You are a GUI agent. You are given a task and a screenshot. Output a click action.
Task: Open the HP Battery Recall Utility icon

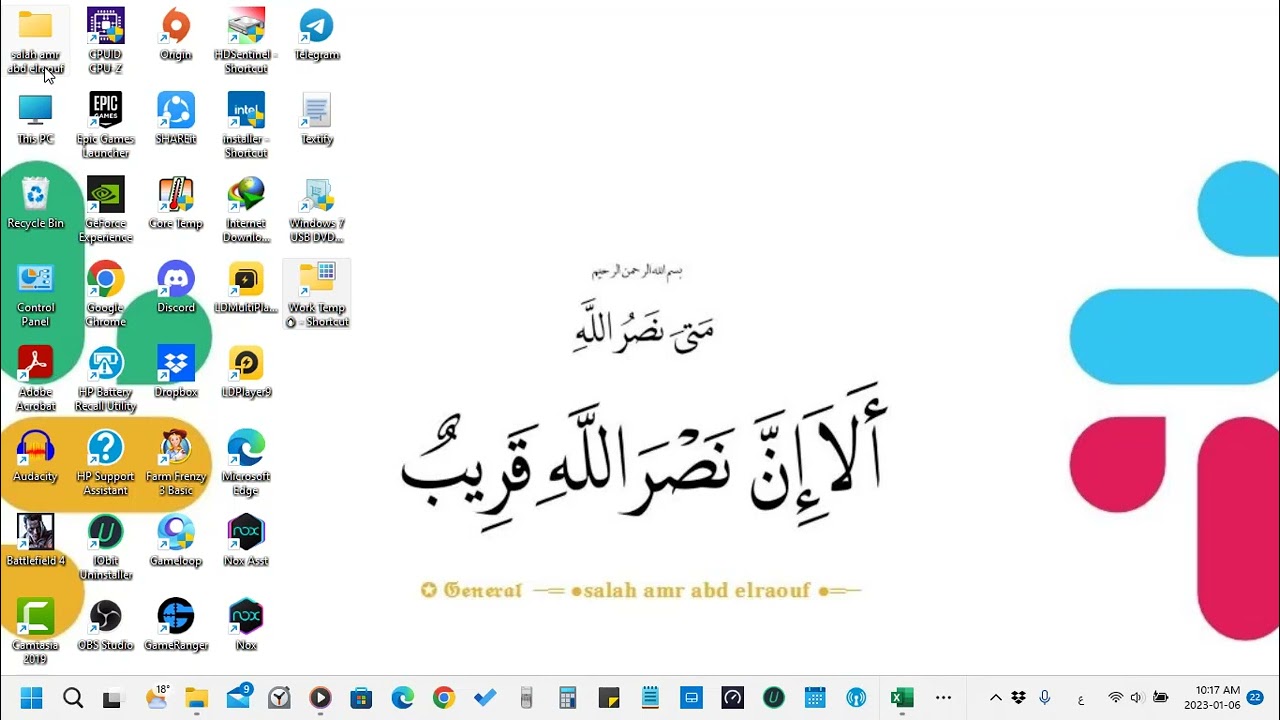pyautogui.click(x=105, y=378)
